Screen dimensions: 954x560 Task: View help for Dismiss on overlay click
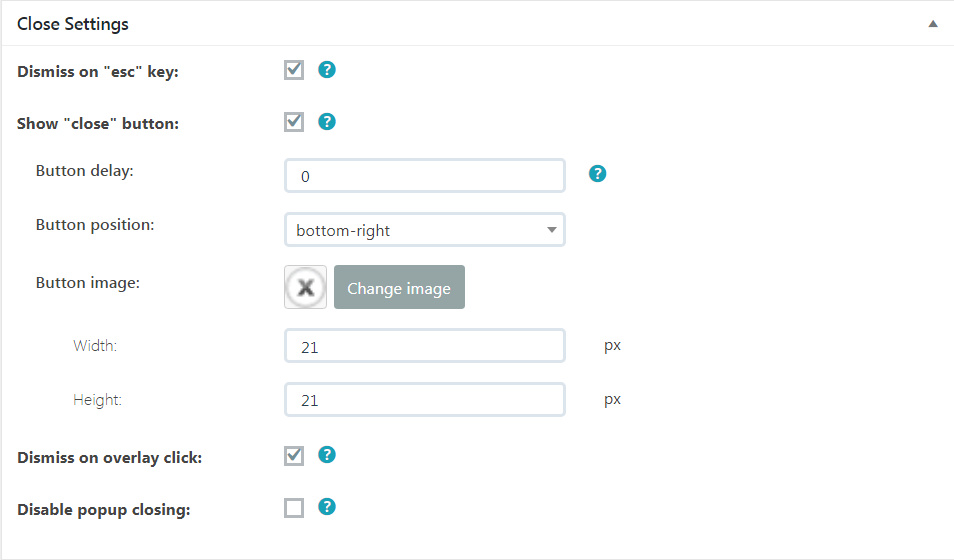pos(327,455)
